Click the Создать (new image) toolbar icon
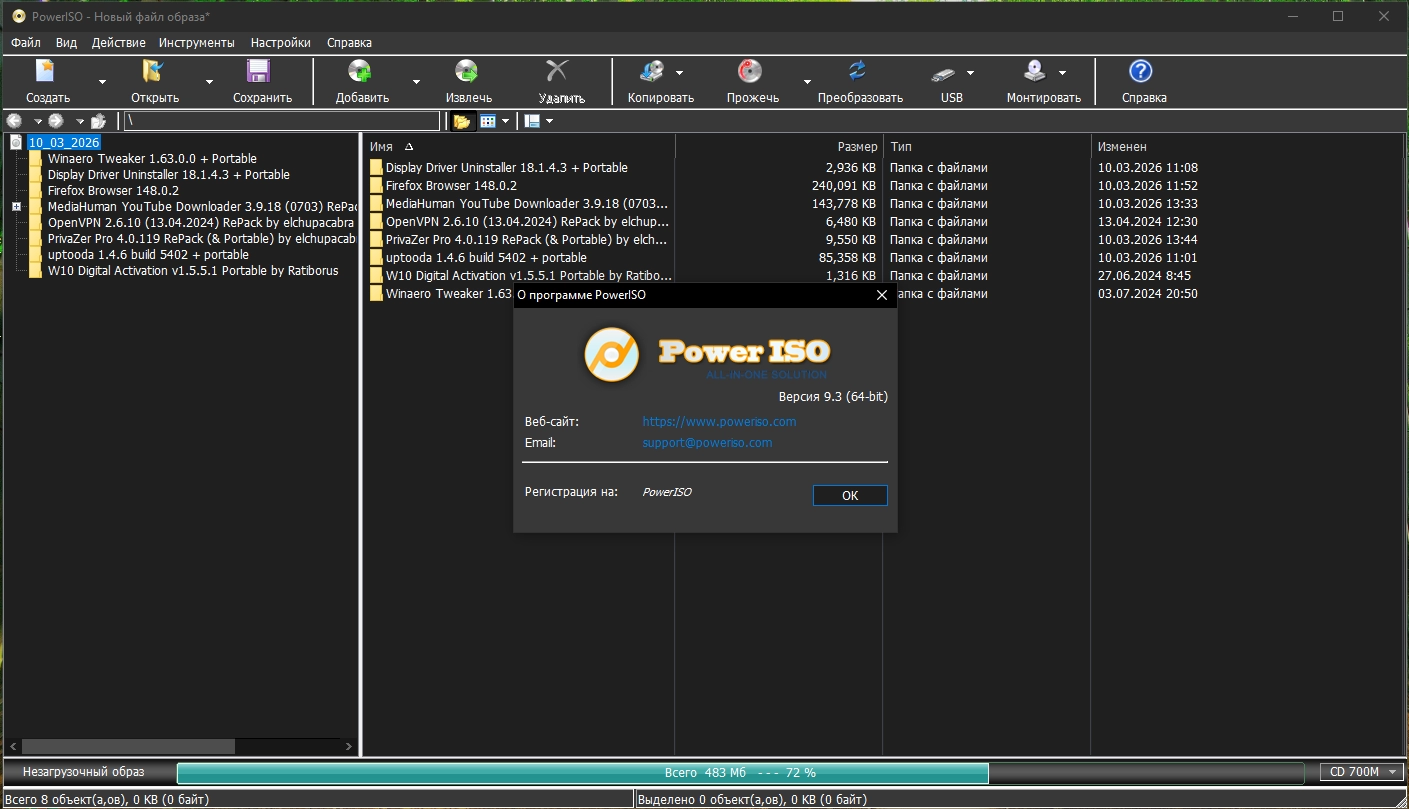This screenshot has height=809, width=1409. pos(46,72)
